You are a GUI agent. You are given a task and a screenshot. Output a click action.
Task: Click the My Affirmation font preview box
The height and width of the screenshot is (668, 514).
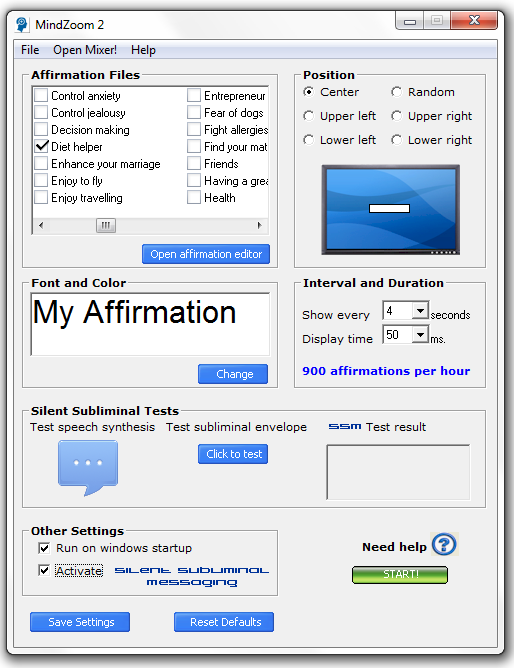[150, 324]
